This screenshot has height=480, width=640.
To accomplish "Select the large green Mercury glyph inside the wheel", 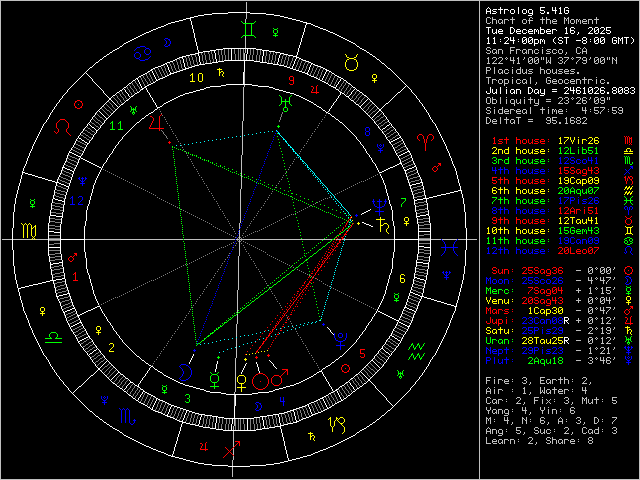I will pos(215,379).
